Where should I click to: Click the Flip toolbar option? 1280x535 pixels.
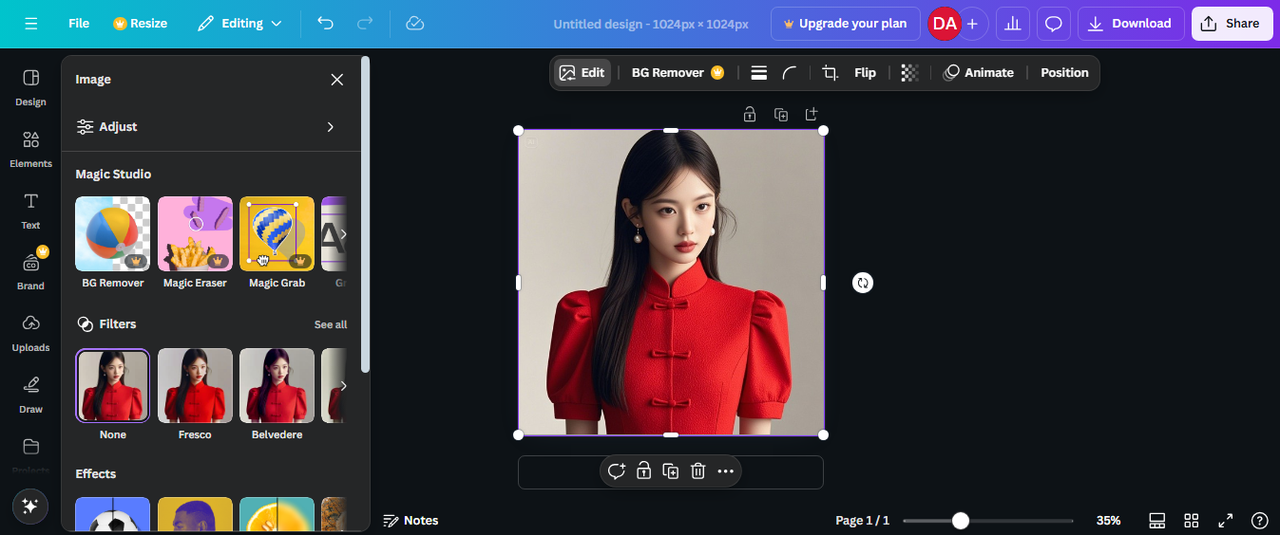(x=865, y=72)
